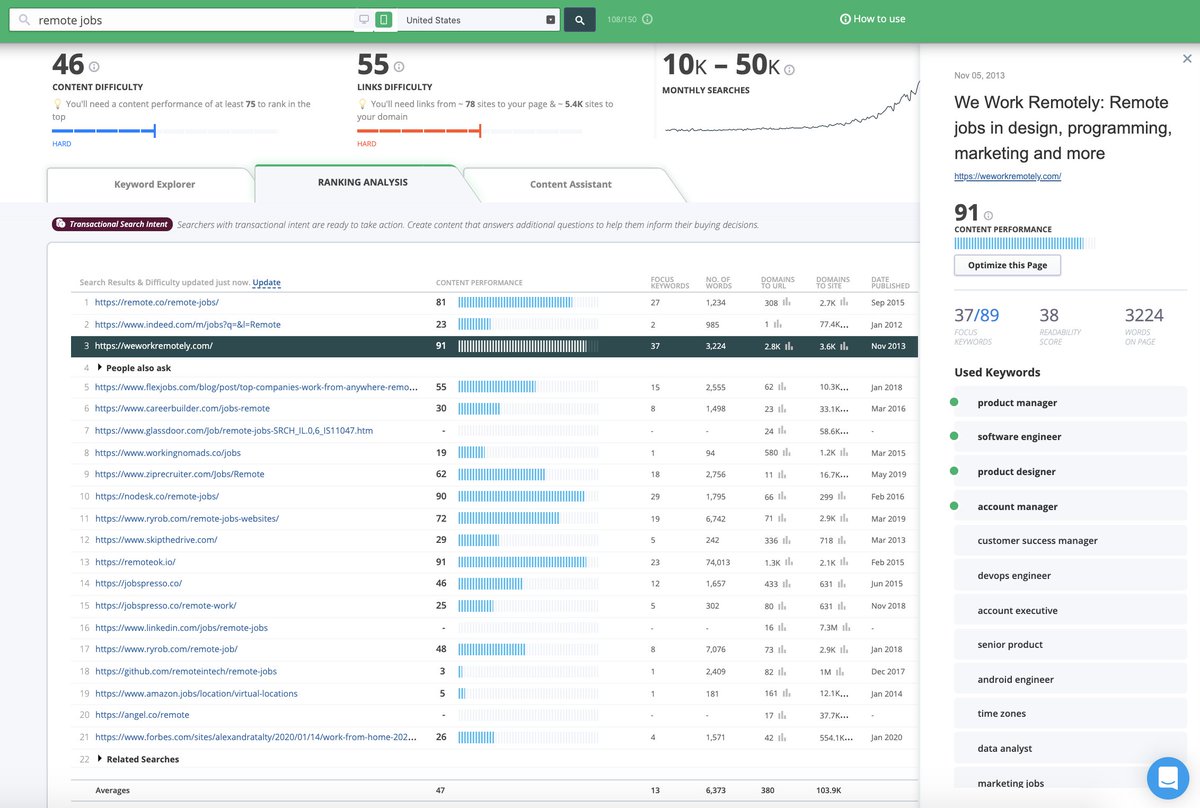This screenshot has height=808, width=1200.
Task: Click info icon next to 108/150 counter
Action: pyautogui.click(x=648, y=19)
